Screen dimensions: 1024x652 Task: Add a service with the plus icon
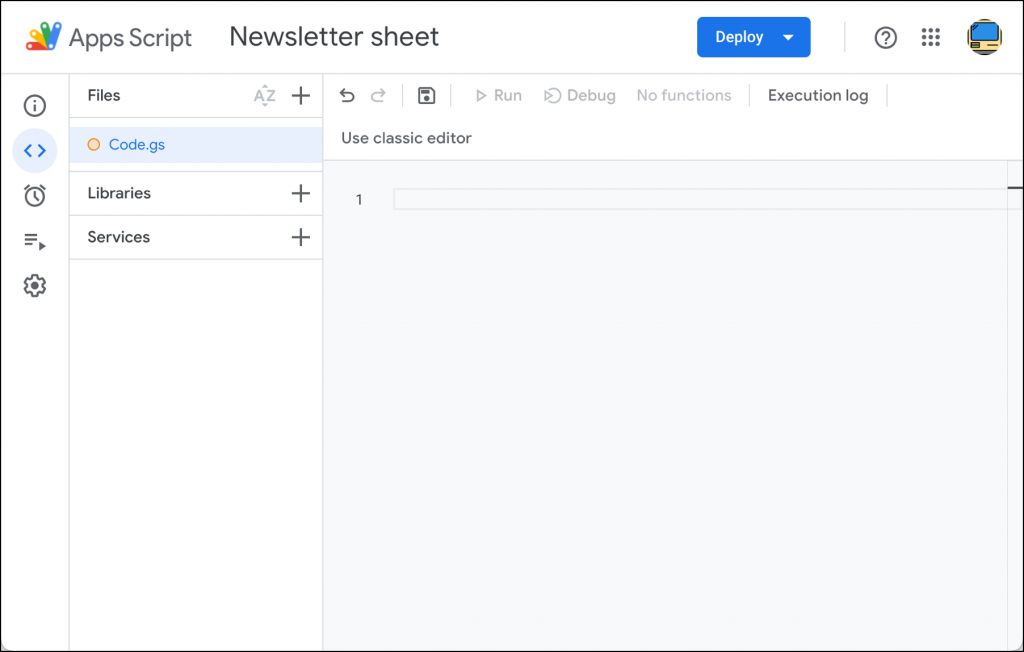[x=301, y=237]
